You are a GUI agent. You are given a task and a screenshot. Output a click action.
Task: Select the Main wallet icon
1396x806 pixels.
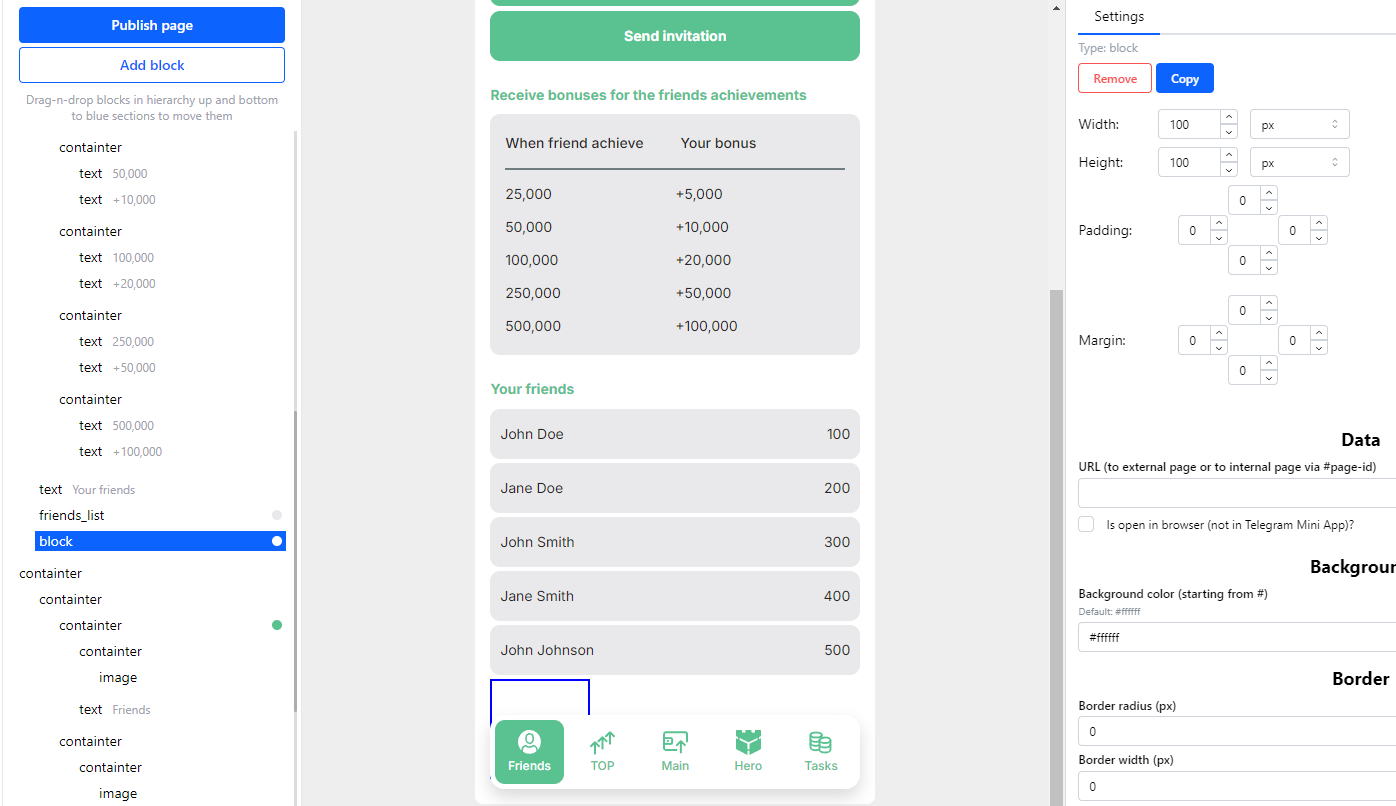click(x=675, y=742)
